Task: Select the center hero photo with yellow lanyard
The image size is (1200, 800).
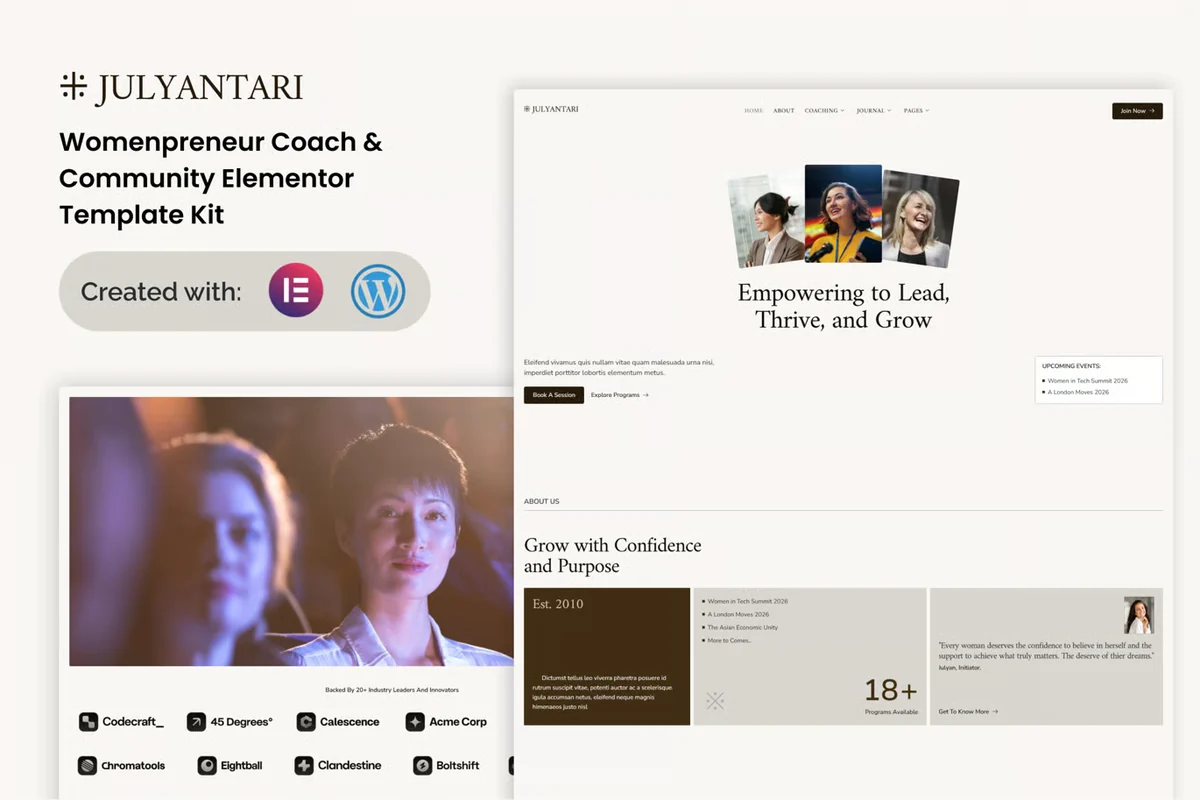Action: click(843, 213)
